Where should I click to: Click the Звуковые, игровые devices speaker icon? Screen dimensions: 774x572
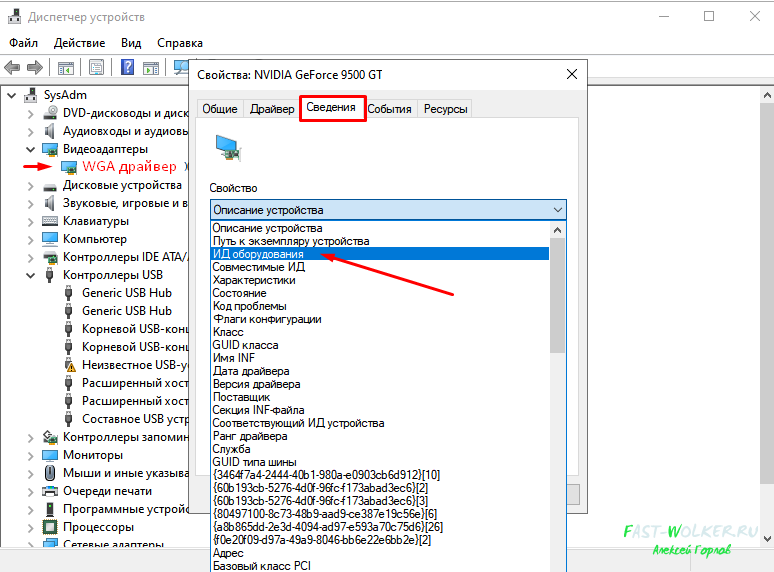(49, 203)
